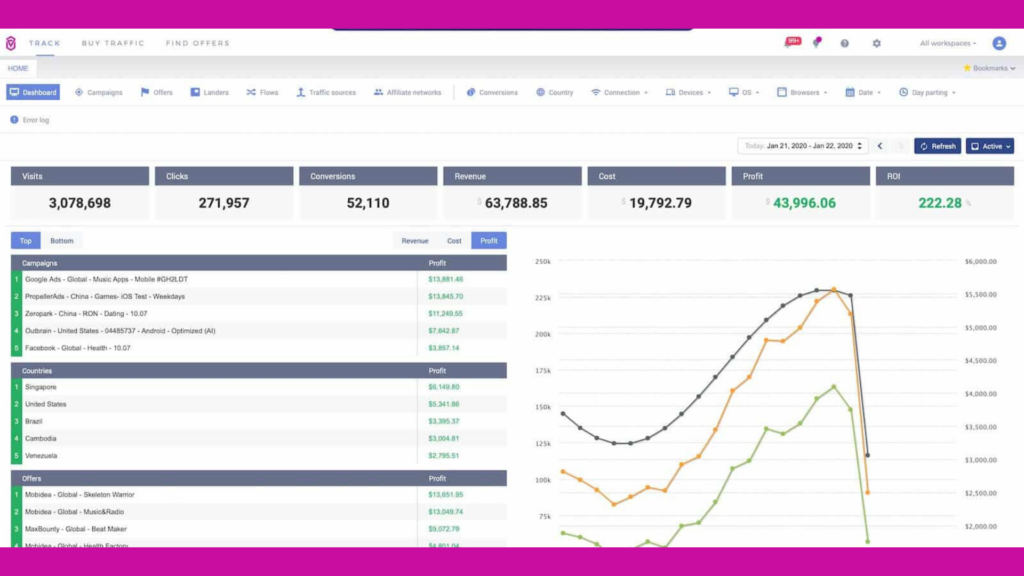The height and width of the screenshot is (576, 1024).
Task: Switch table metric to Profit
Action: [x=489, y=241]
